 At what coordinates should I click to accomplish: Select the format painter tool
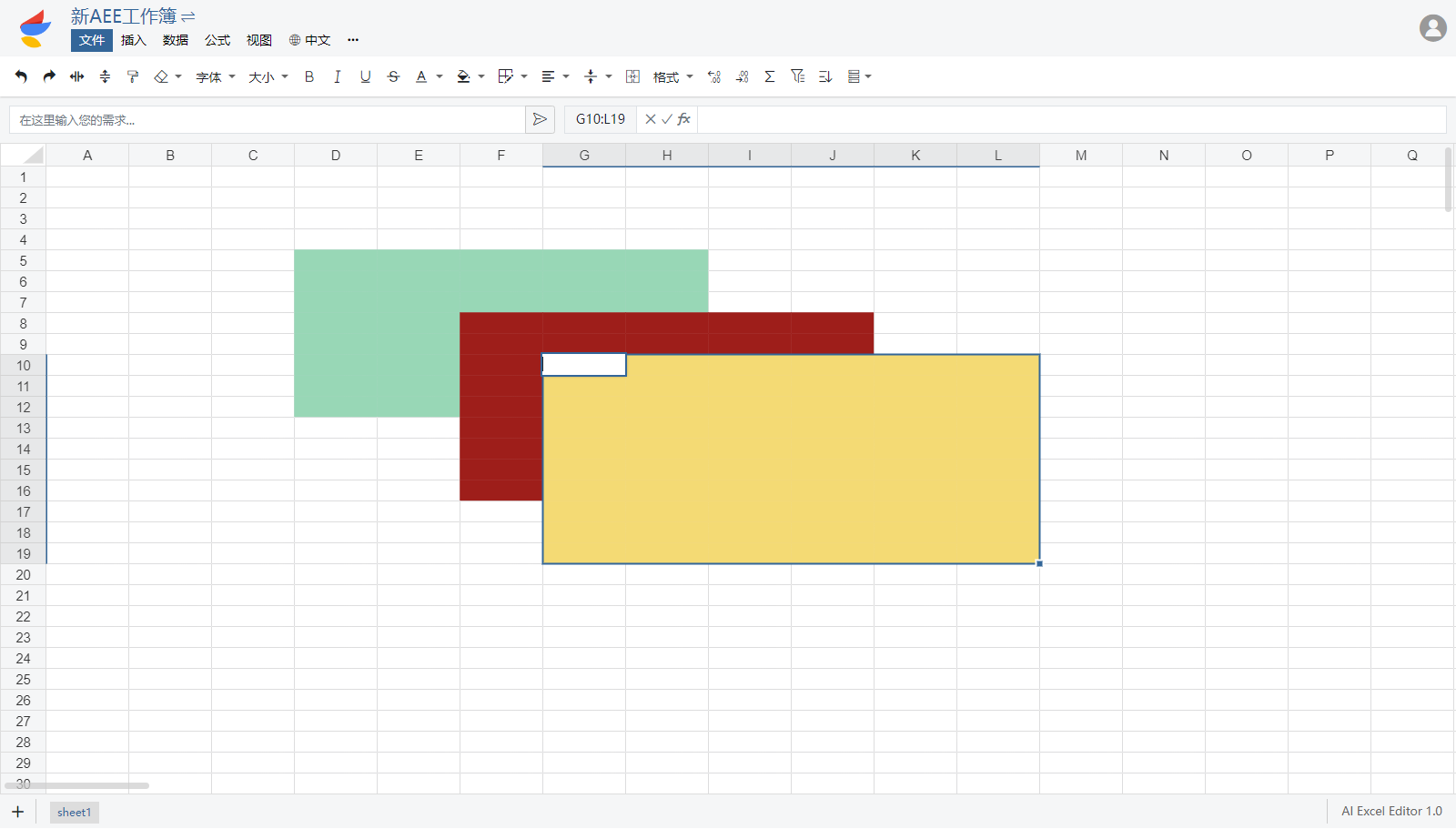(x=133, y=77)
